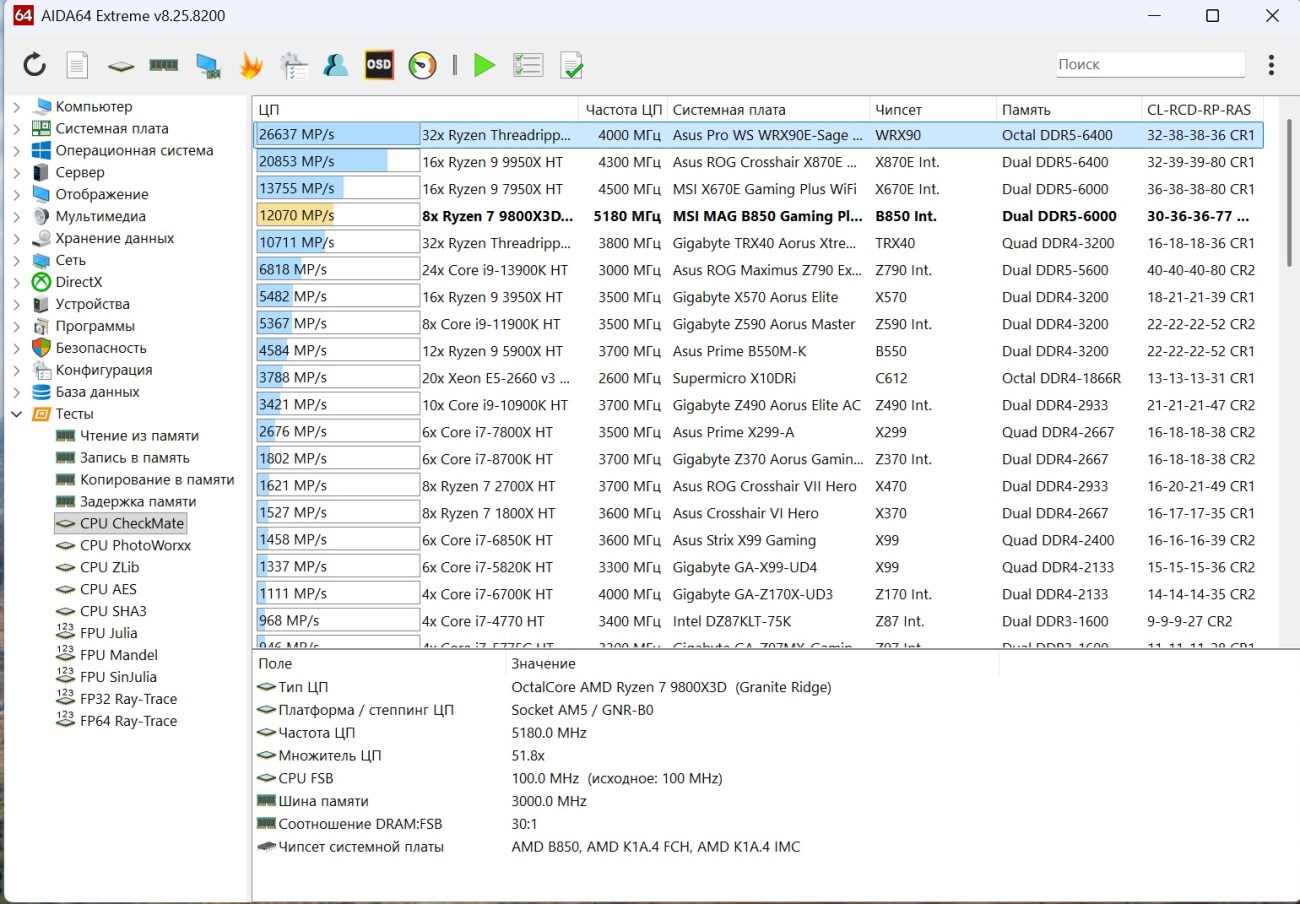The width and height of the screenshot is (1300, 904).
Task: Click the user profile toolbar icon
Action: (x=336, y=66)
